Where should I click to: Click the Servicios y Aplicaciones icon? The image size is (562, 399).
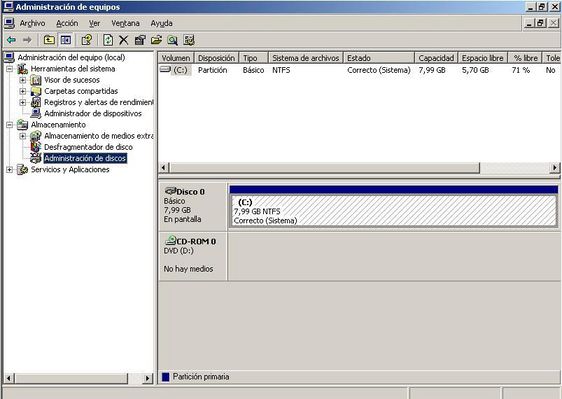[22, 169]
